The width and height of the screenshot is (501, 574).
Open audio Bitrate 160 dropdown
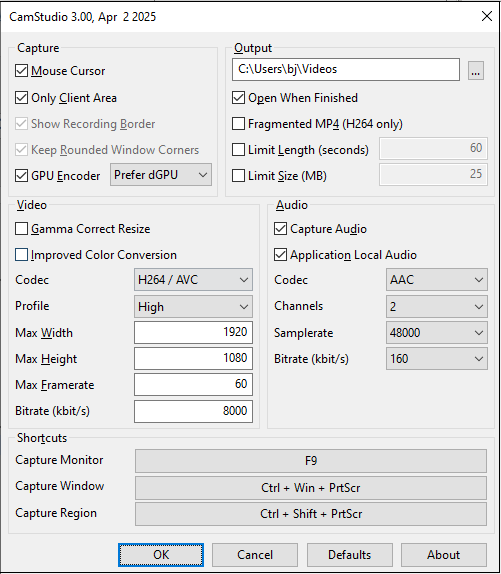click(x=437, y=358)
